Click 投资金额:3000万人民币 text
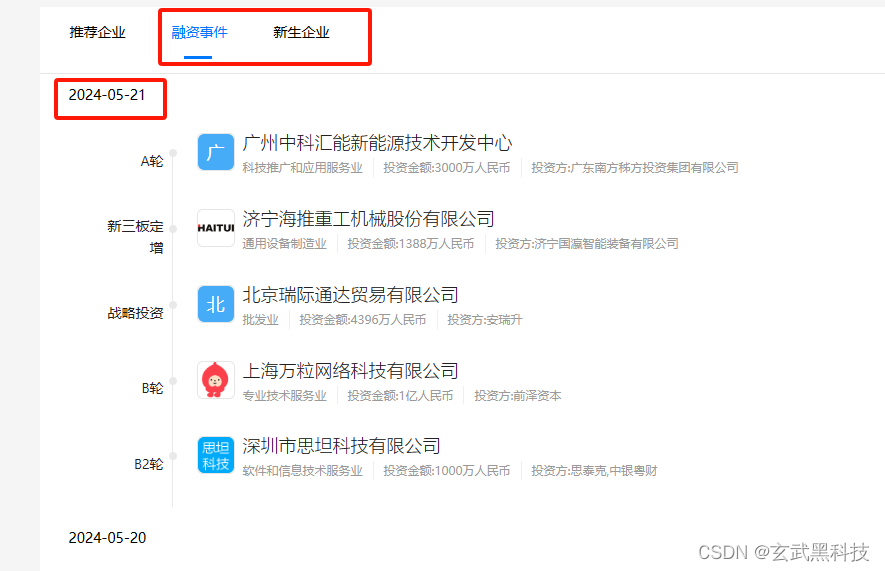The width and height of the screenshot is (885, 571). pyautogui.click(x=446, y=168)
